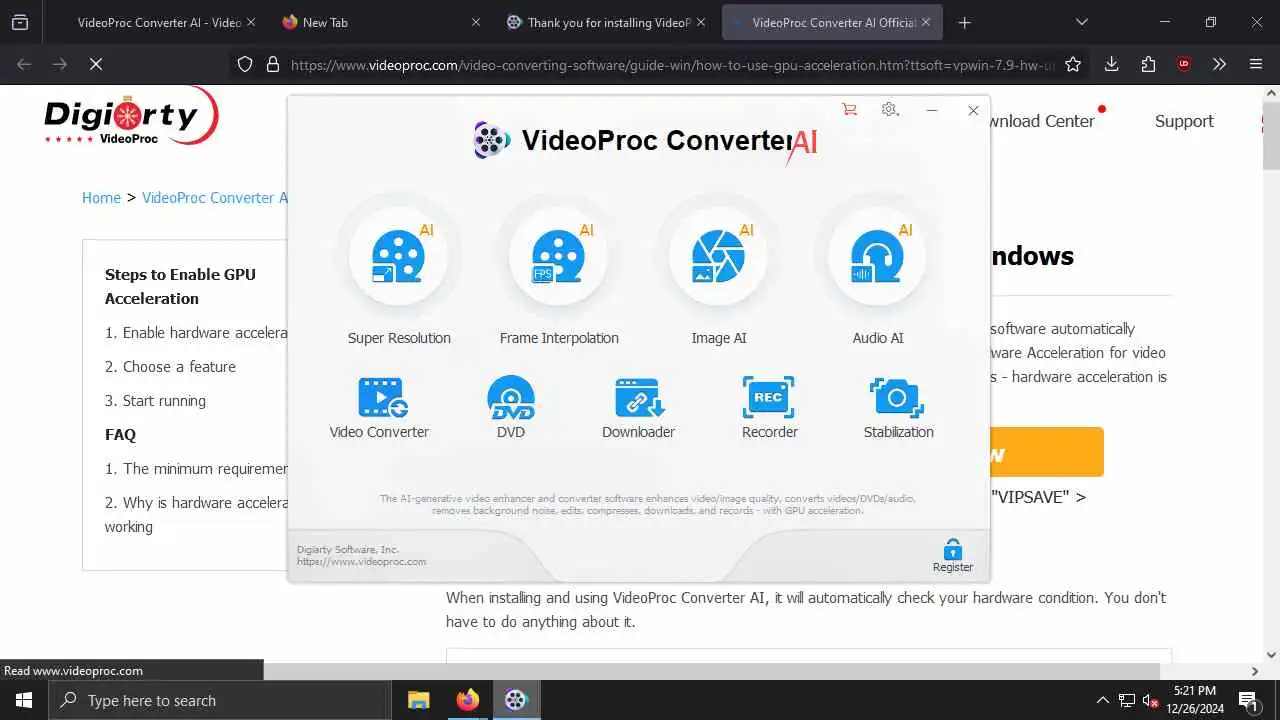The height and width of the screenshot is (720, 1280).
Task: Click the horizontal scrollbar at page bottom
Action: coord(710,671)
